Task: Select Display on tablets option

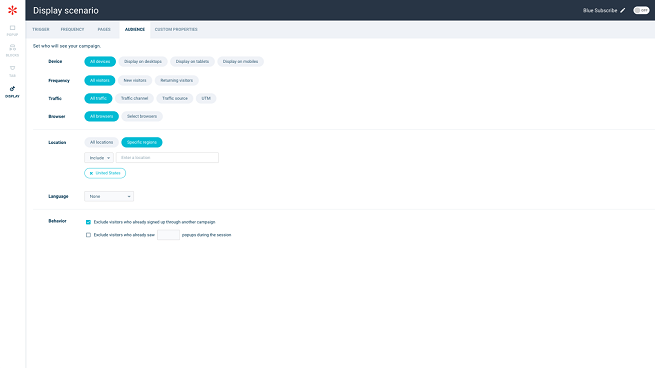Action: (x=192, y=61)
